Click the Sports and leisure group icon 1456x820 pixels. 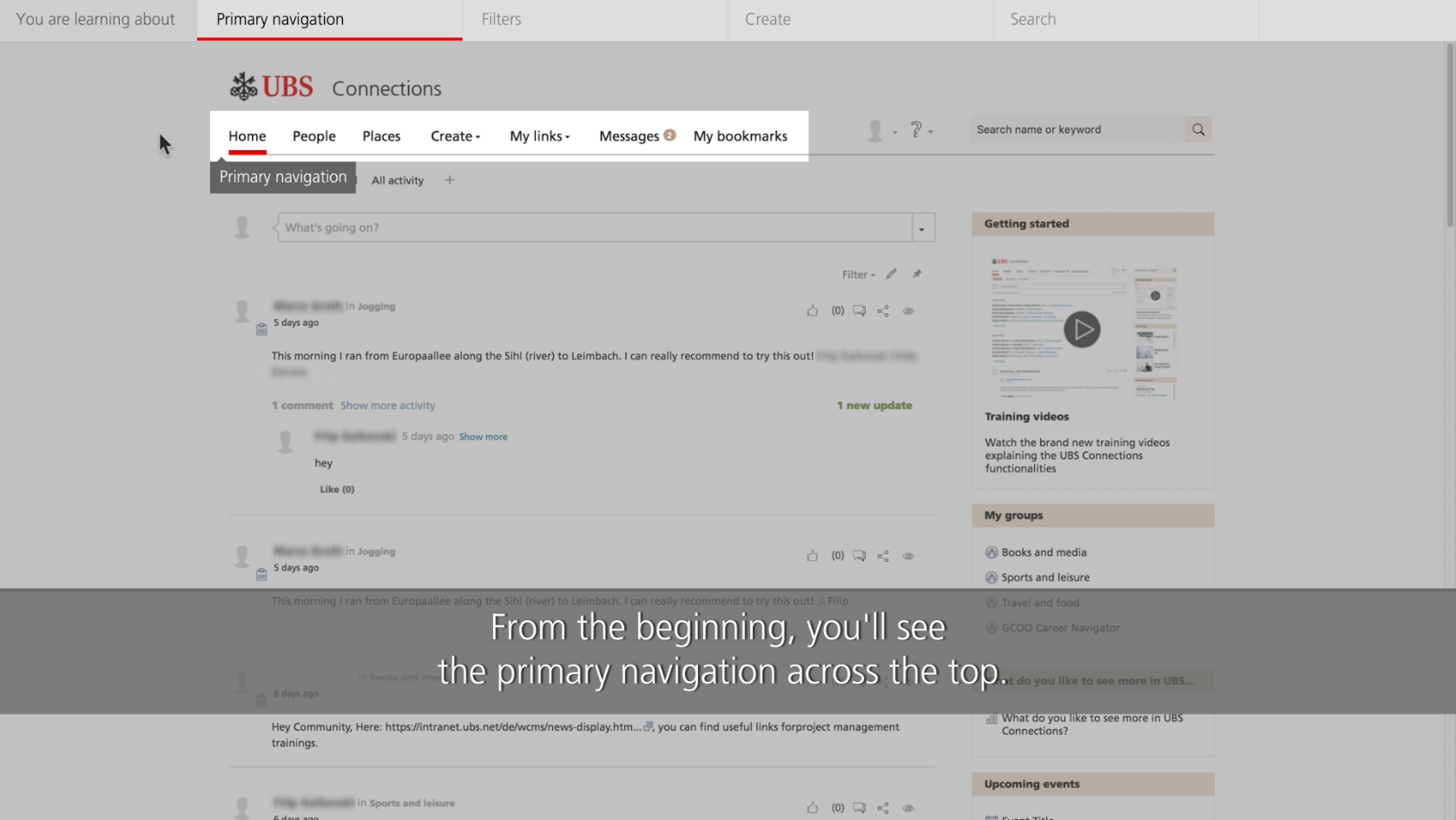coord(992,577)
